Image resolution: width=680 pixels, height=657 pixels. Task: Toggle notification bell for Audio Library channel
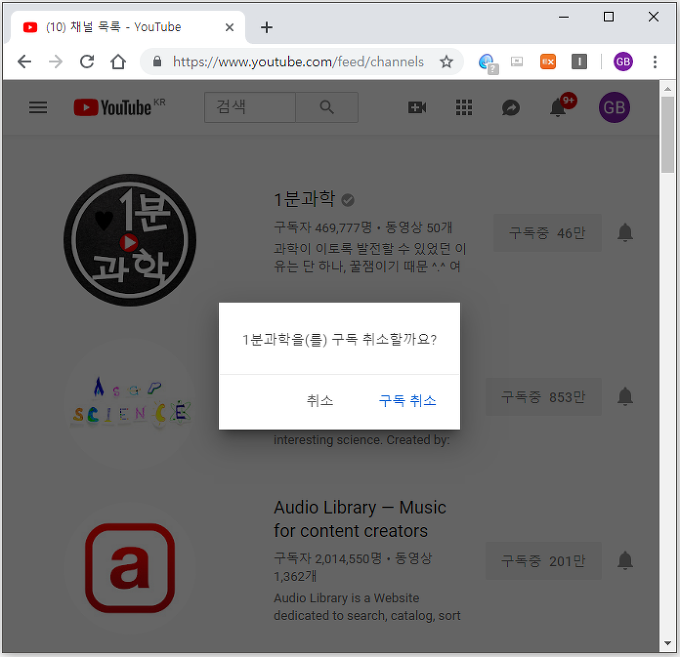point(625,560)
